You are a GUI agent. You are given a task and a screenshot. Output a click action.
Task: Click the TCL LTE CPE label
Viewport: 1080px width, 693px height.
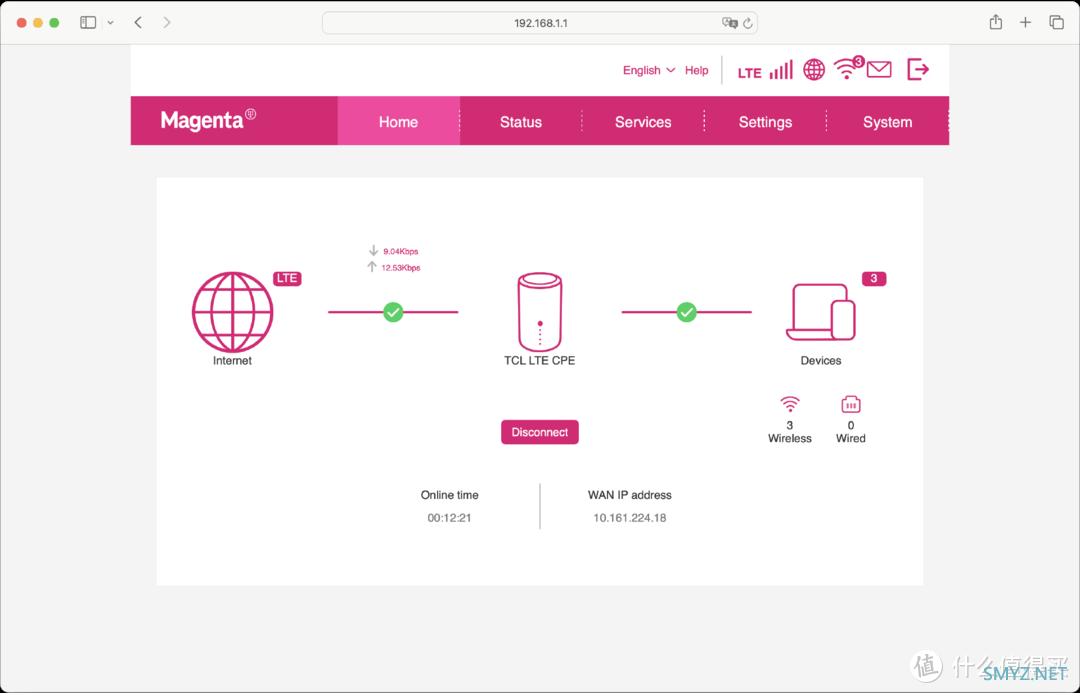point(540,360)
